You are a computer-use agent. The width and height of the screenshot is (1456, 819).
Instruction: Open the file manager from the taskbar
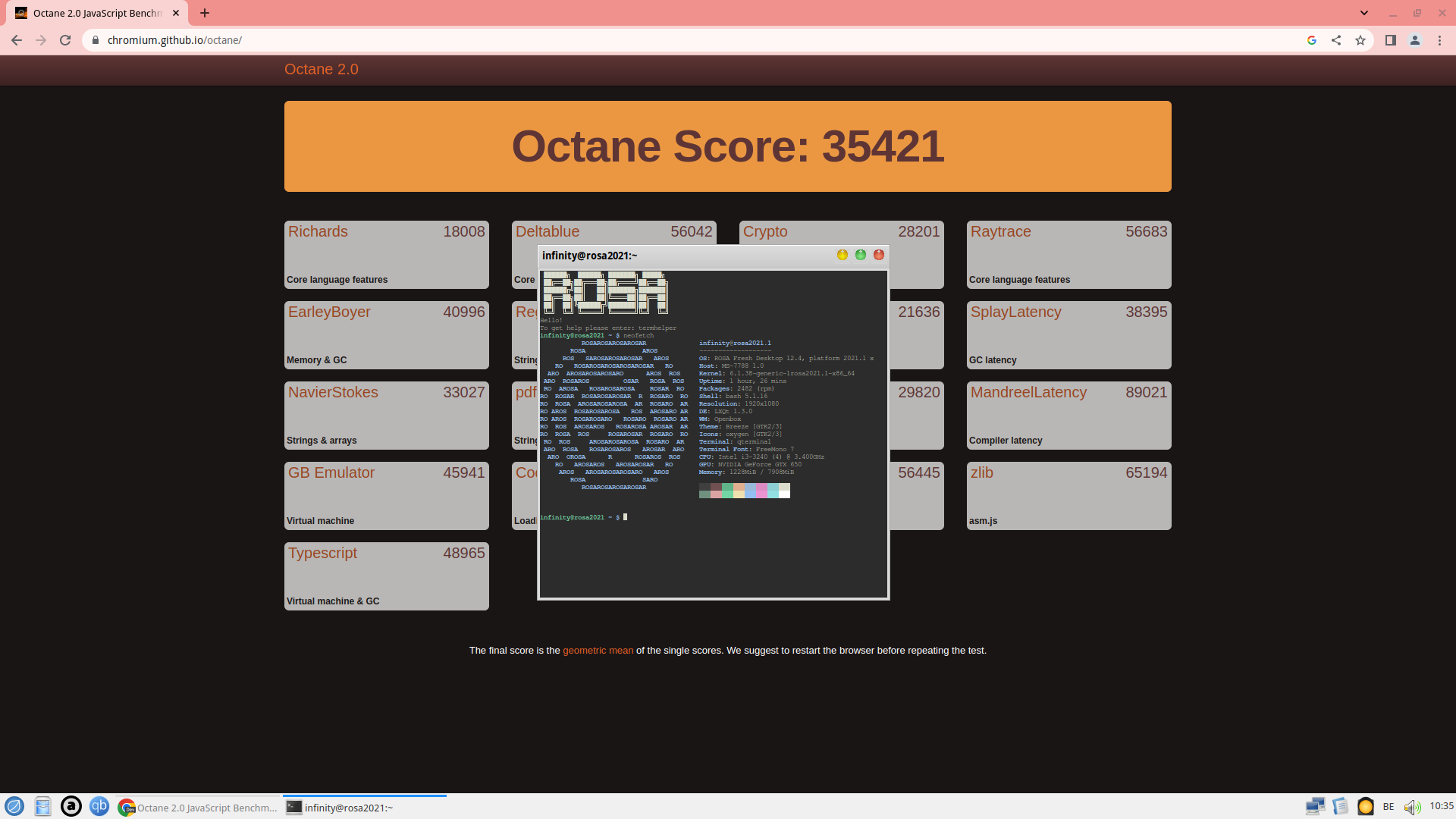tap(43, 807)
